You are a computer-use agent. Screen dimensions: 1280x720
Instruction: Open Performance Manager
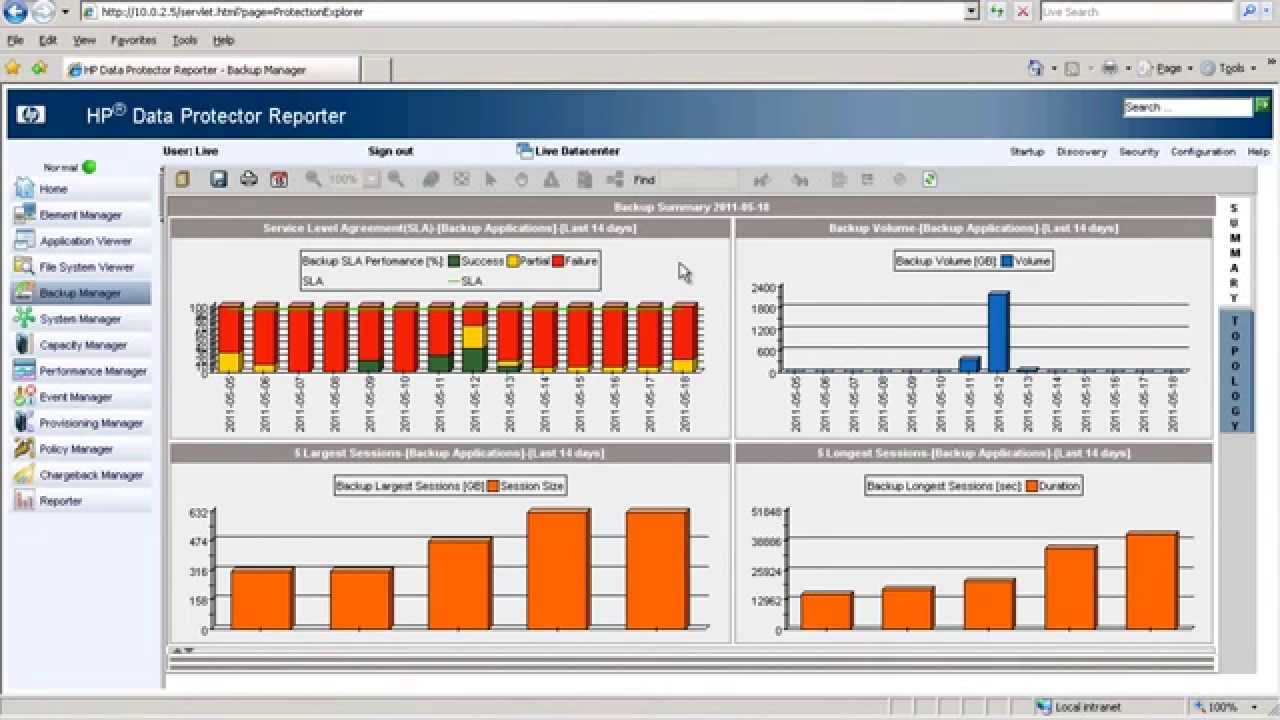(x=80, y=371)
